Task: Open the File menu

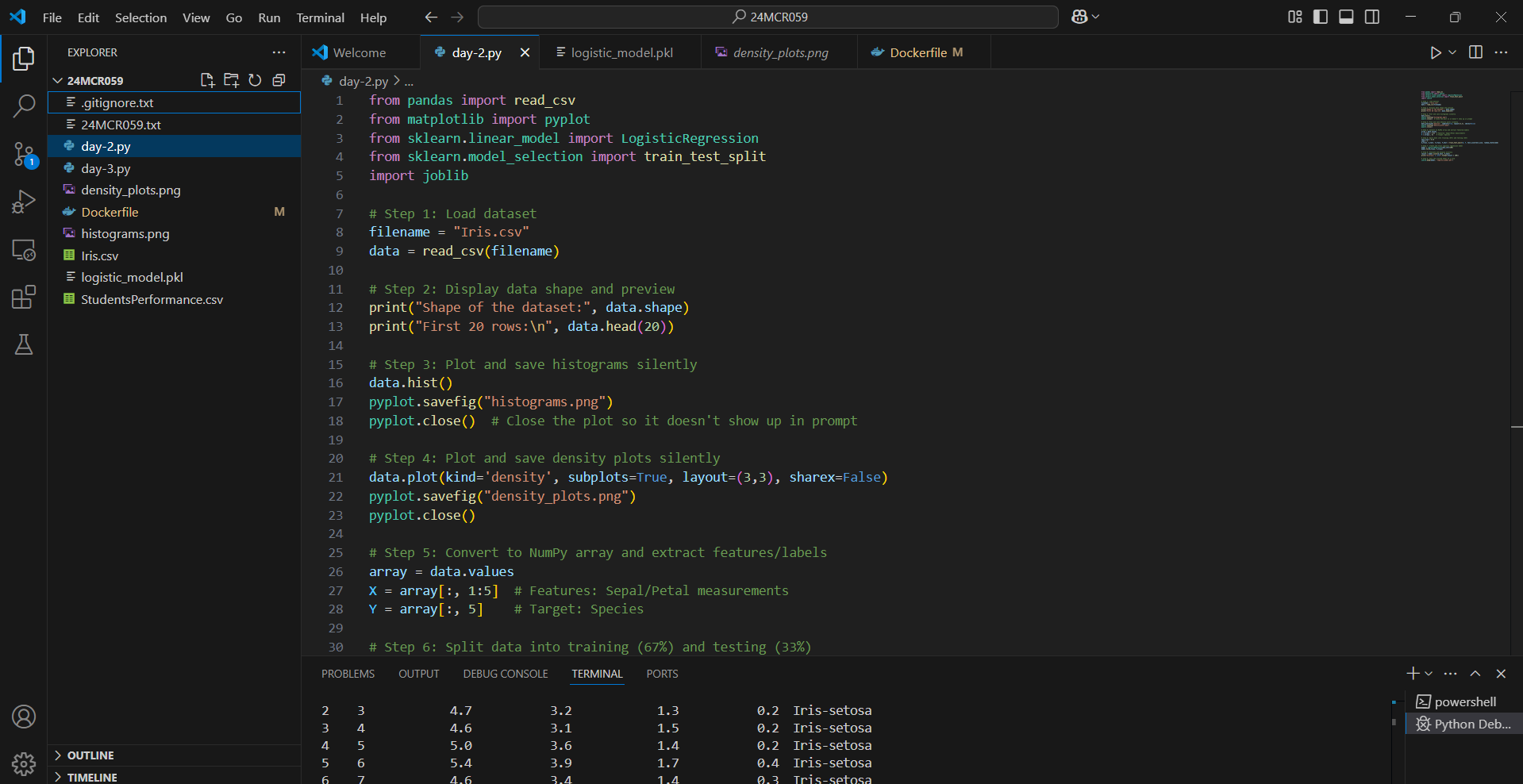Action: click(x=52, y=17)
